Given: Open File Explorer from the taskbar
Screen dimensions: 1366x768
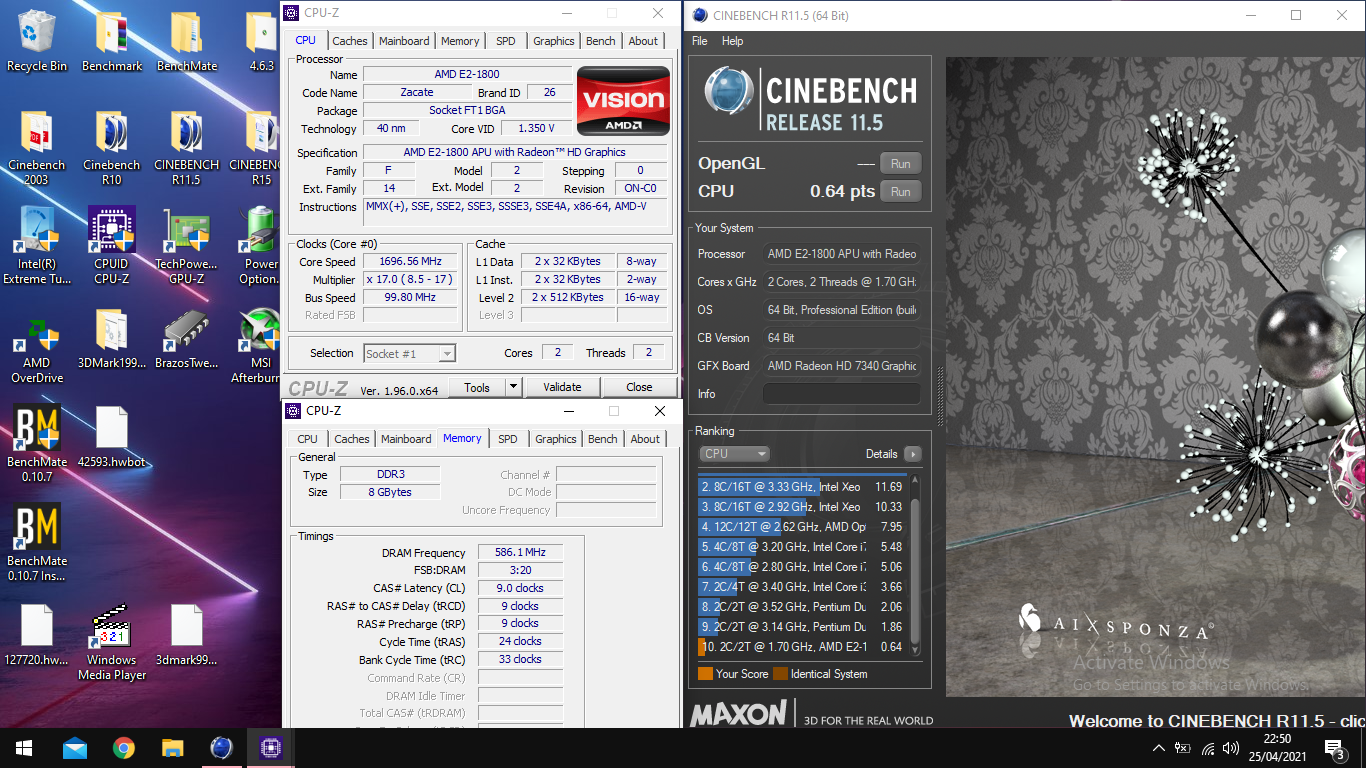Looking at the screenshot, I should tap(173, 748).
